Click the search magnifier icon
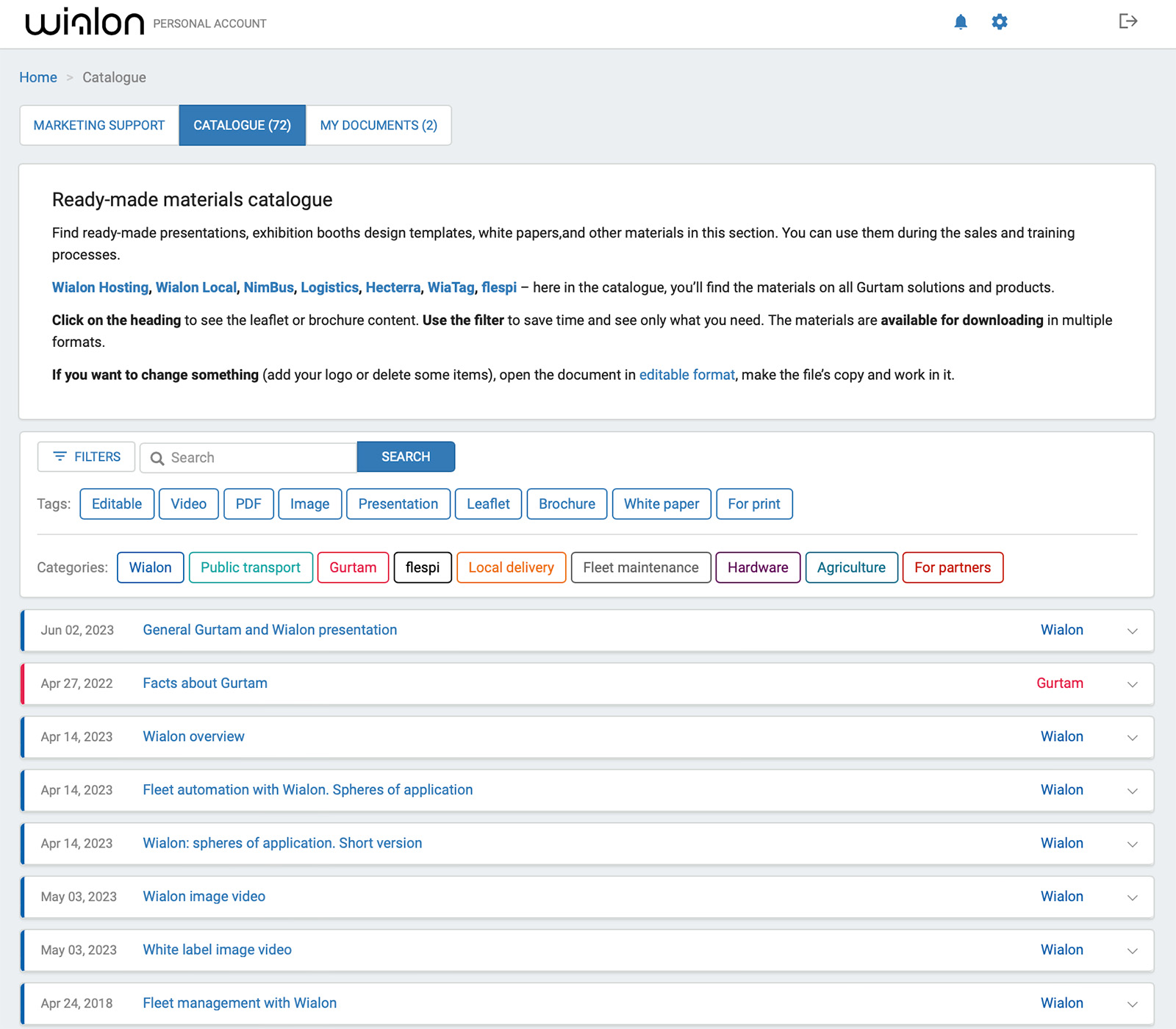Screen dimensions: 1176x1029 pos(157,457)
